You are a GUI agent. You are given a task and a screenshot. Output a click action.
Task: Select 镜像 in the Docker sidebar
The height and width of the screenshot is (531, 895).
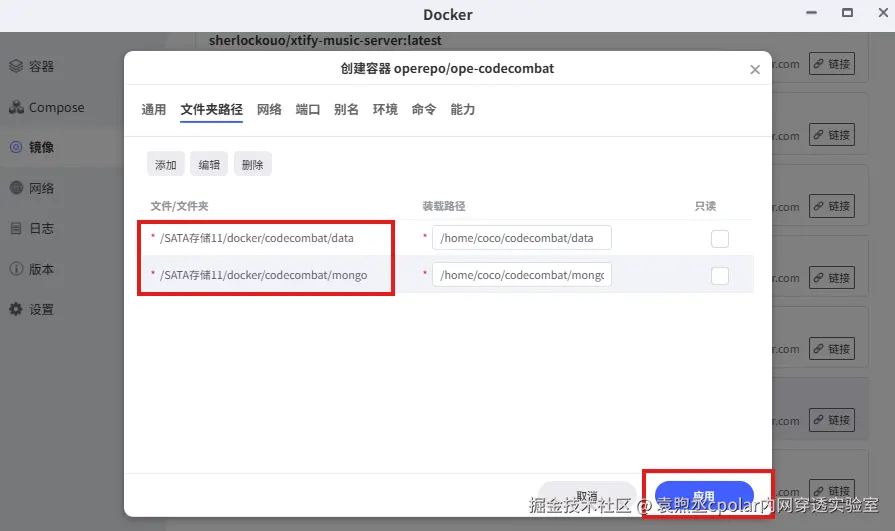tap(32, 147)
